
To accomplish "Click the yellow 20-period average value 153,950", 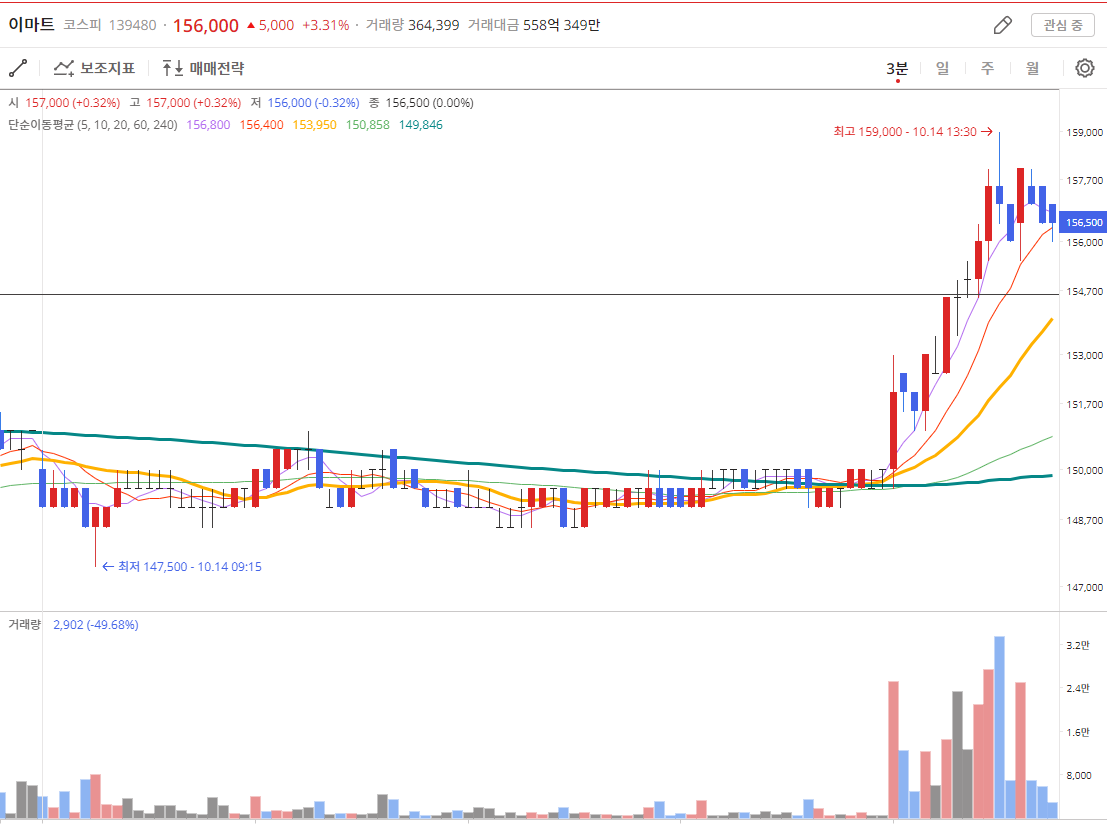I will (x=314, y=125).
